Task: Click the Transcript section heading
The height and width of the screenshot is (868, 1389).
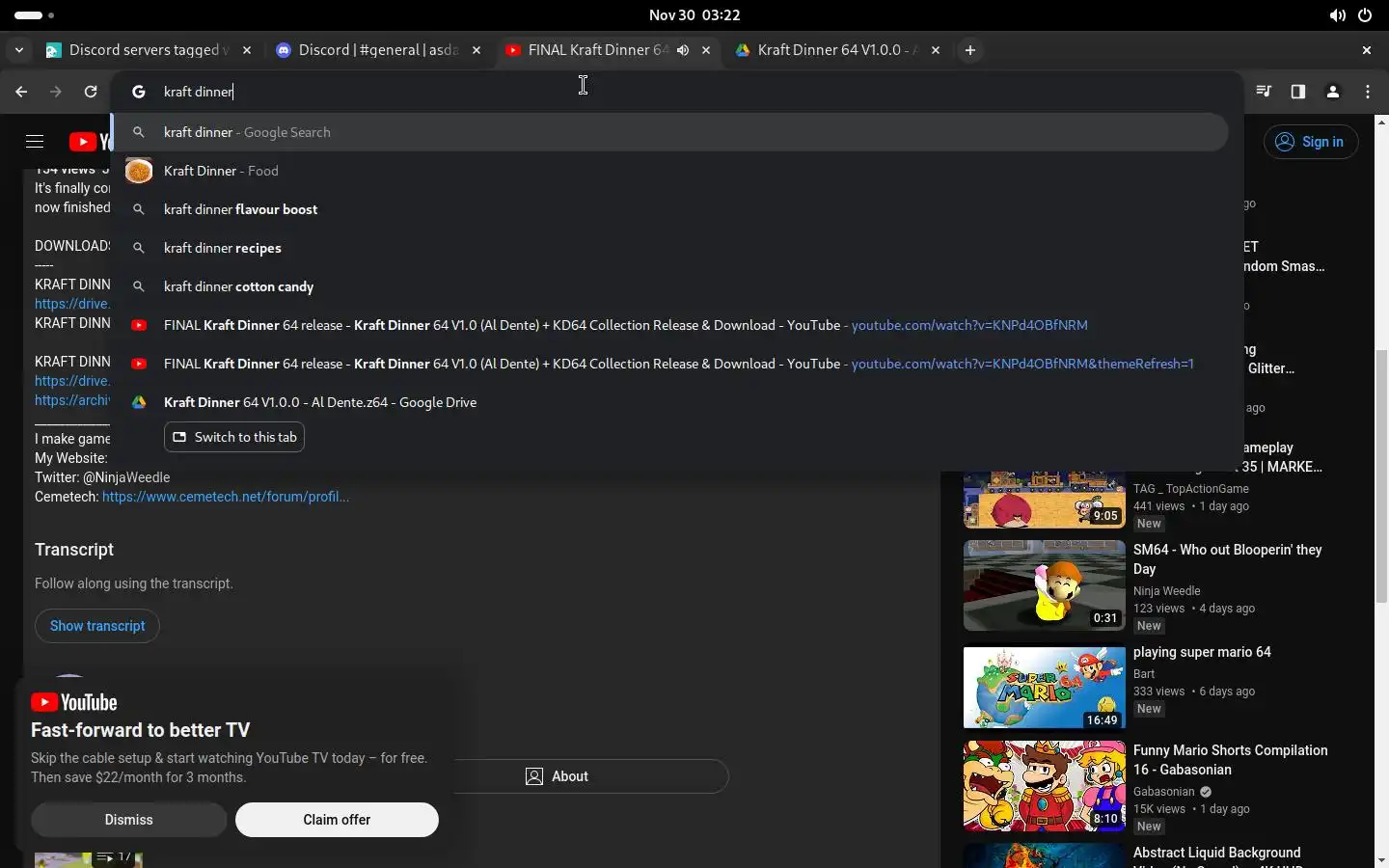Action: (74, 550)
